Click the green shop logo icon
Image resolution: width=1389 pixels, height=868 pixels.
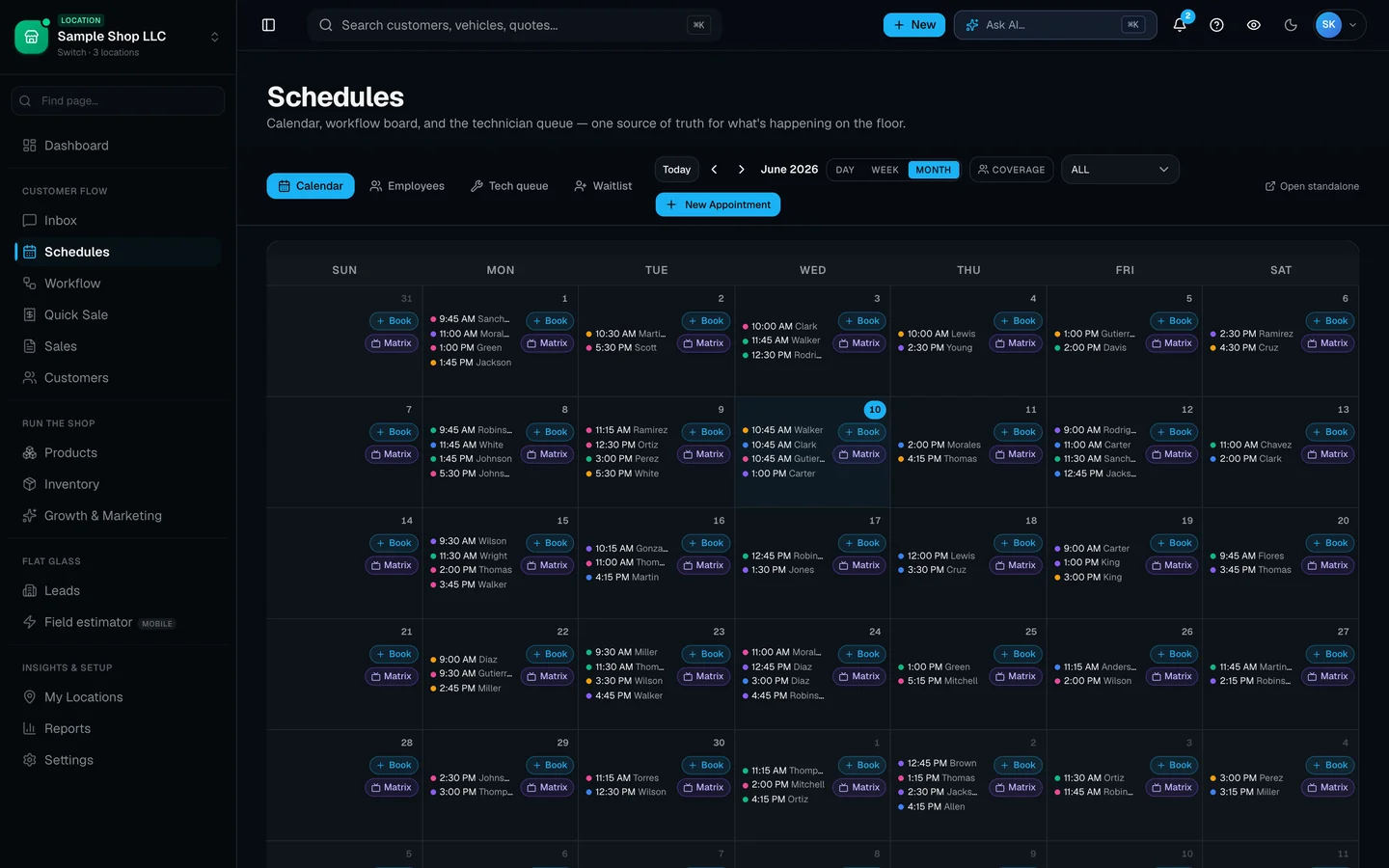(32, 37)
